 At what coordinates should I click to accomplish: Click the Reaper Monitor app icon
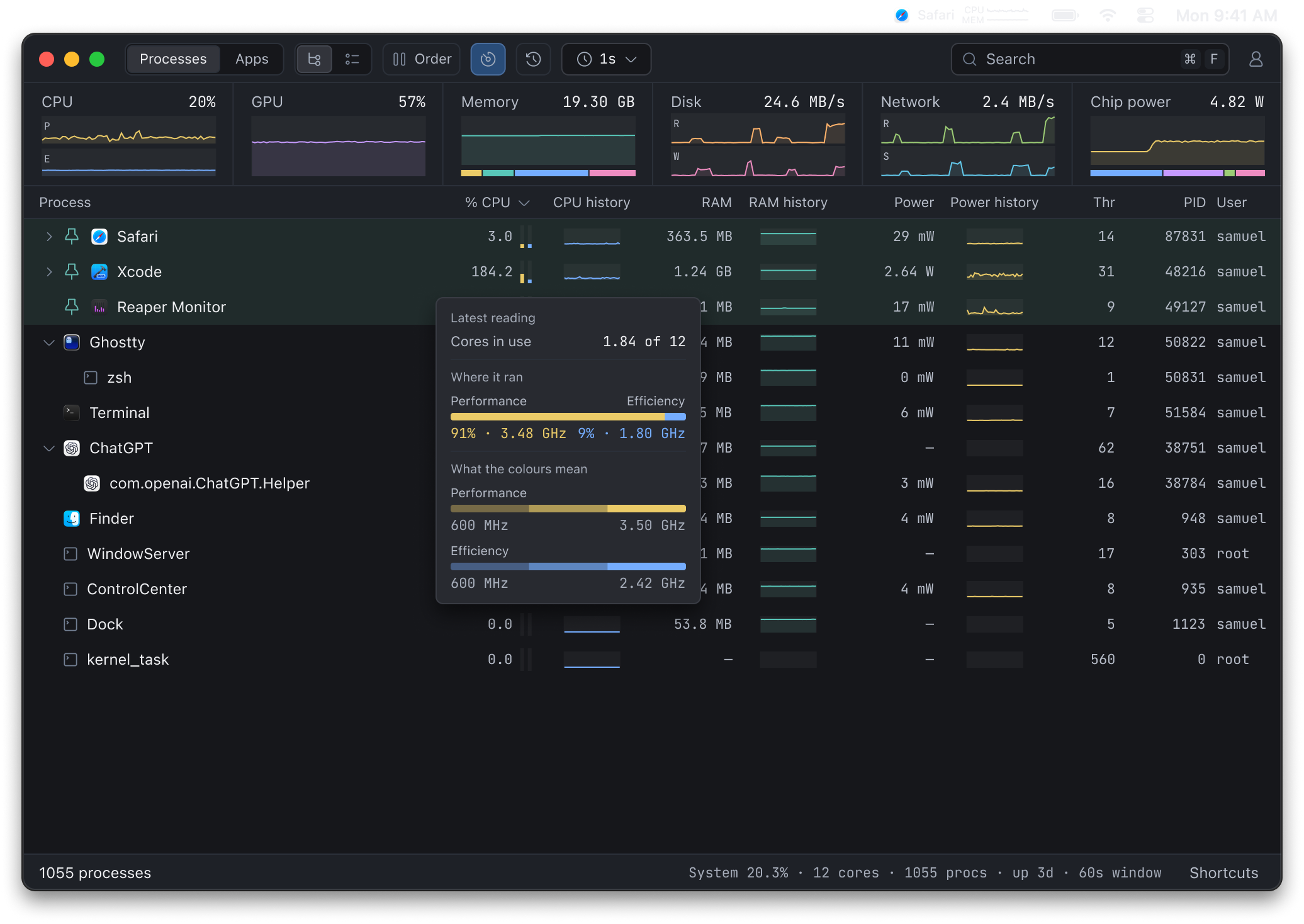[x=99, y=307]
